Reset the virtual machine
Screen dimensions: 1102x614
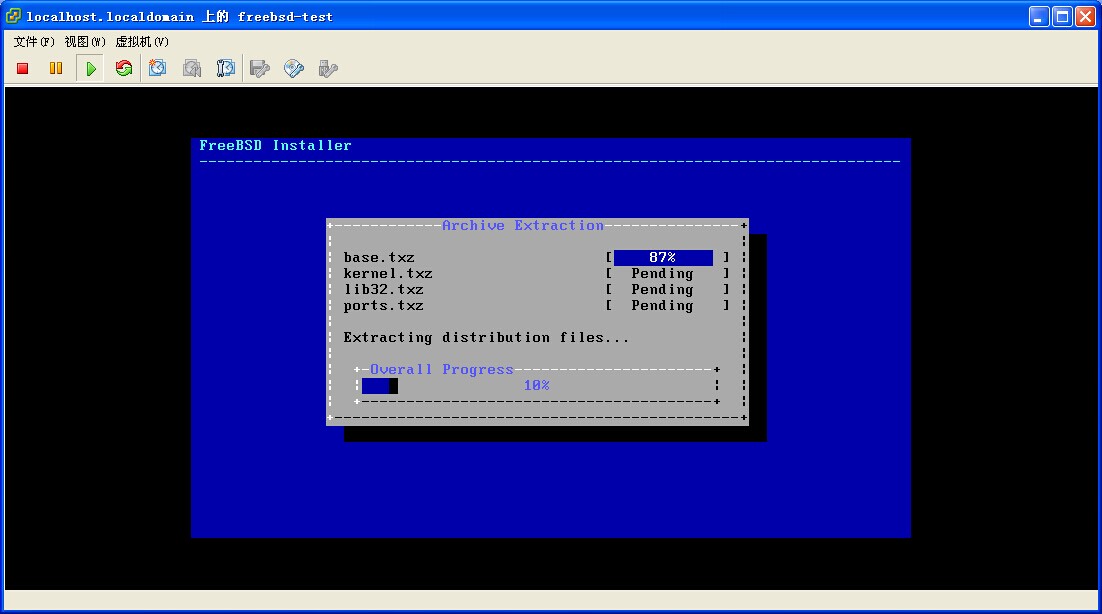[x=124, y=68]
